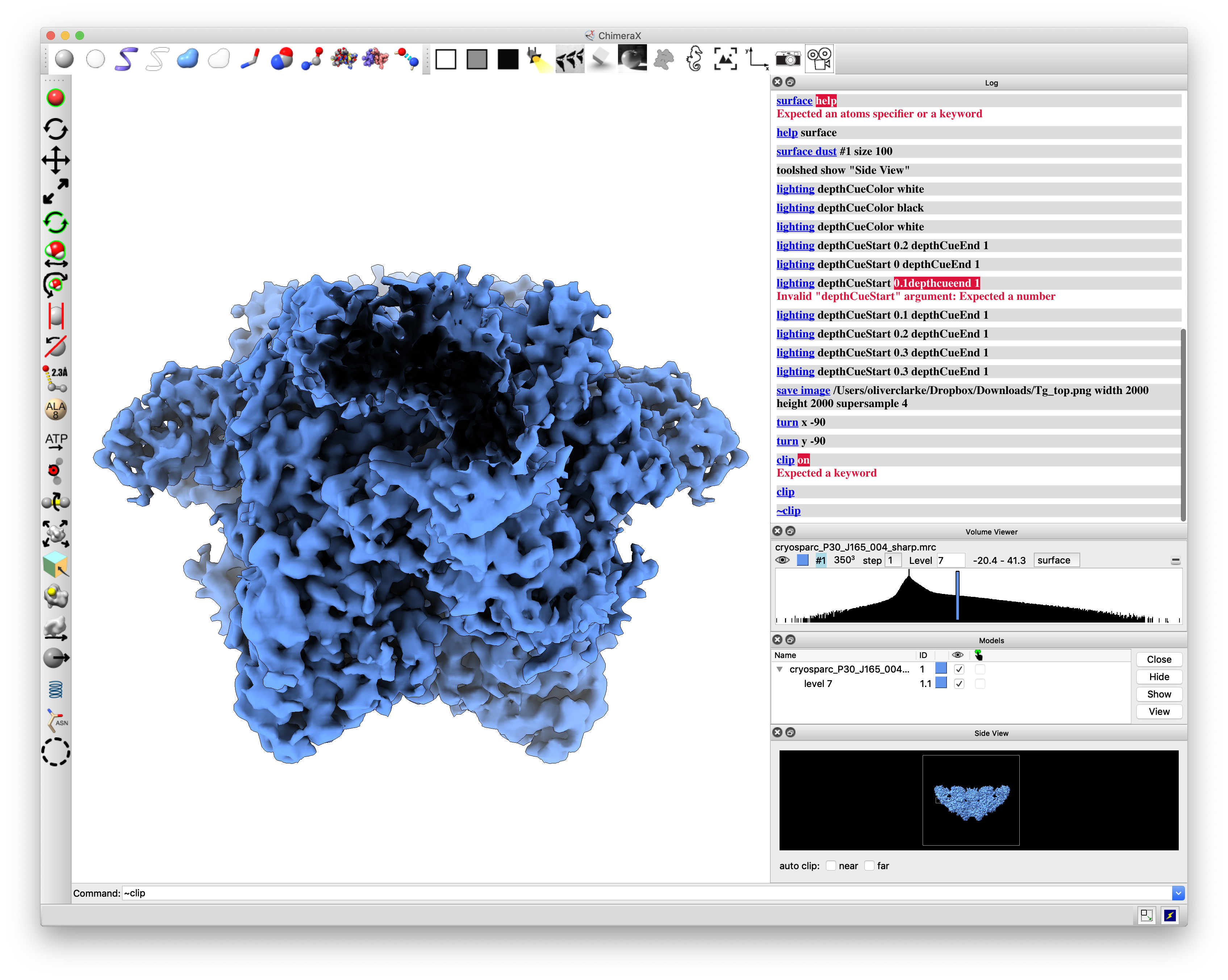The height and width of the screenshot is (980, 1228).
Task: Click the ball-and-stick display icon
Action: [312, 59]
